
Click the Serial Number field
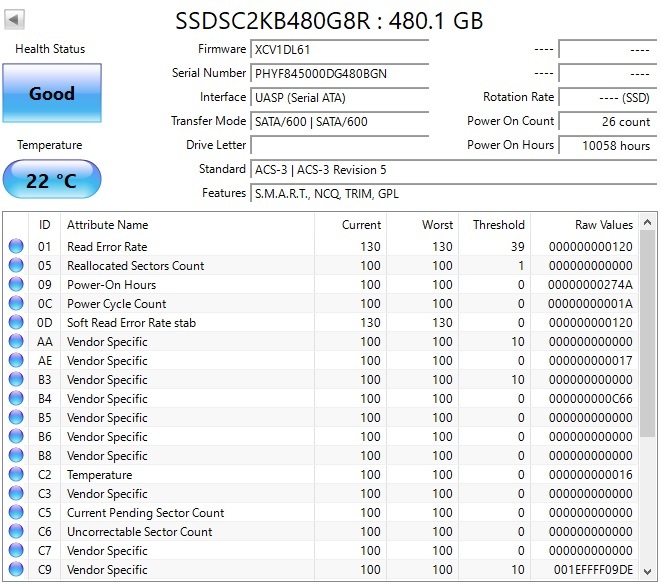[x=340, y=74]
